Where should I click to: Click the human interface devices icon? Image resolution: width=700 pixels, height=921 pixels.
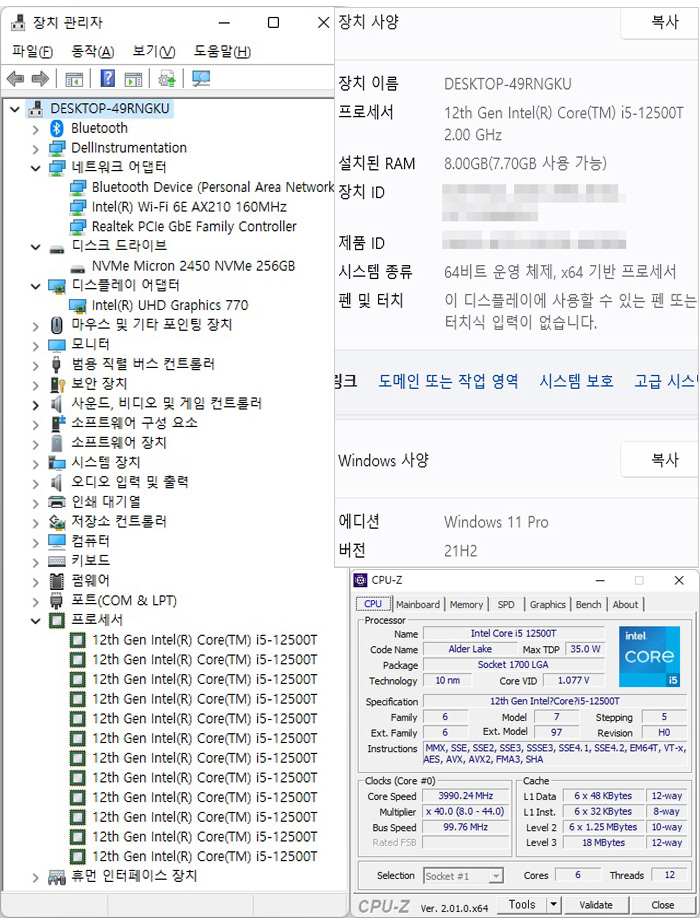[x=57, y=877]
